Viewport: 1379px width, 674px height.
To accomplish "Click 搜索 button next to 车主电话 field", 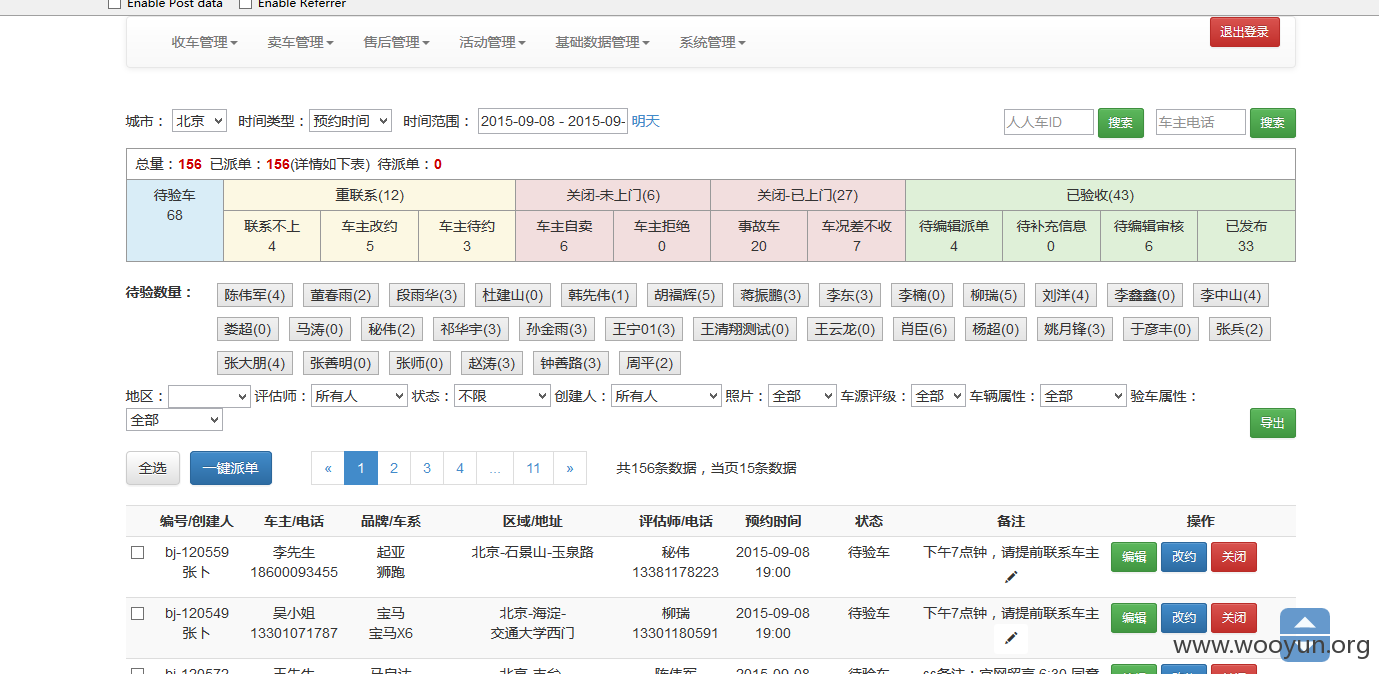I will pos(1273,123).
